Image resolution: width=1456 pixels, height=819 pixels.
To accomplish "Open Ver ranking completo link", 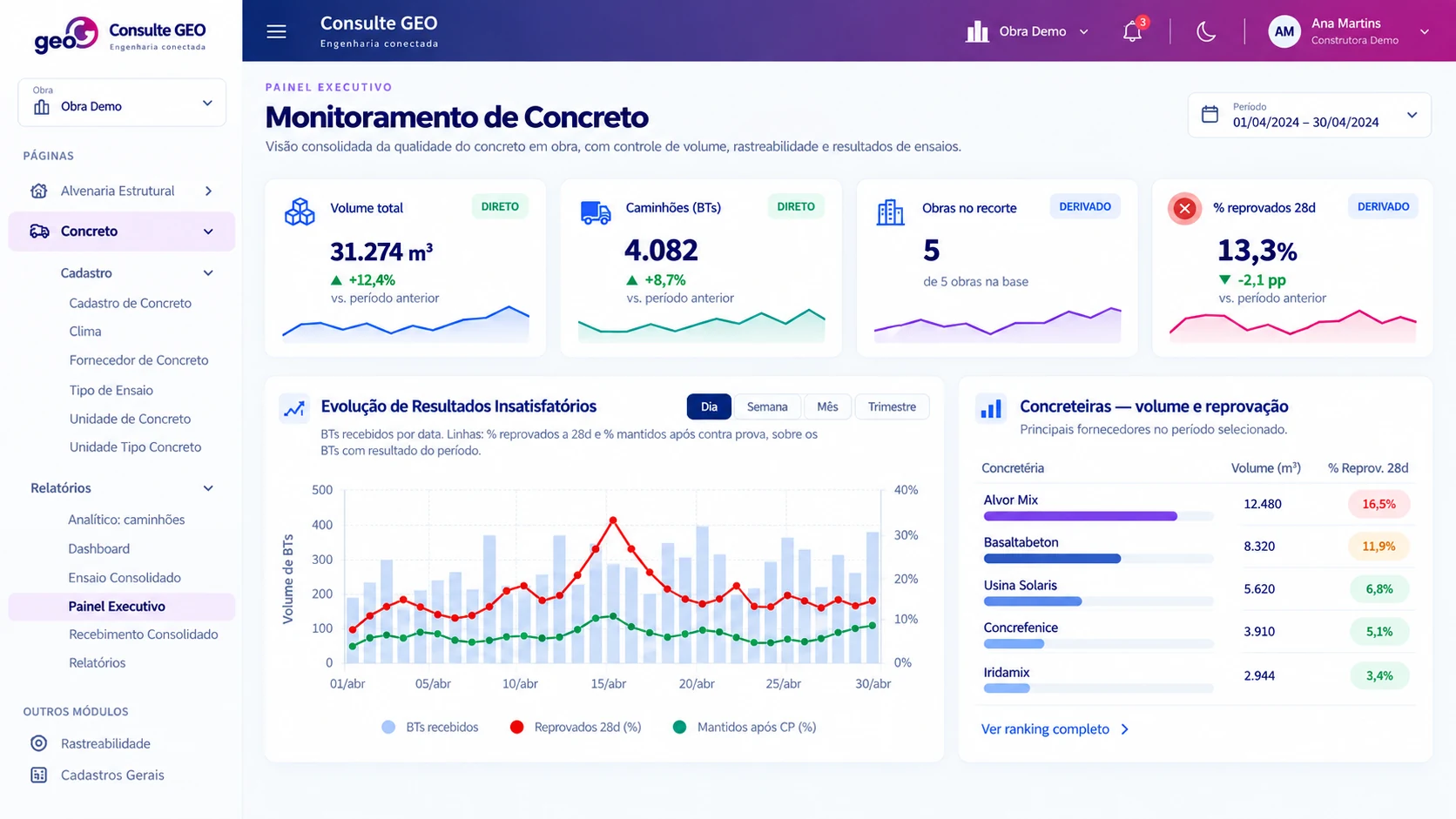I will click(x=1055, y=729).
